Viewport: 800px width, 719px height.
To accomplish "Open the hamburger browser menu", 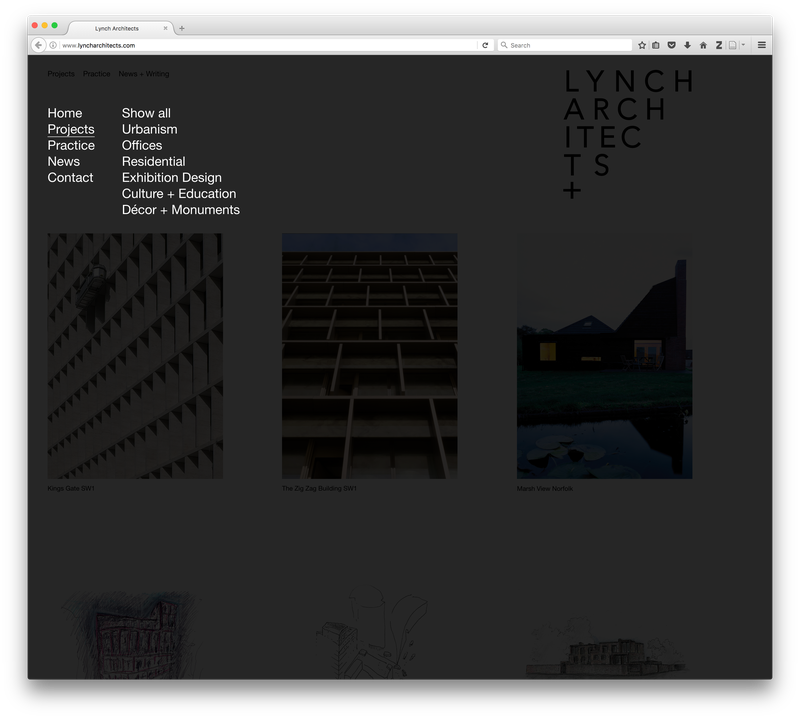I will (x=762, y=45).
